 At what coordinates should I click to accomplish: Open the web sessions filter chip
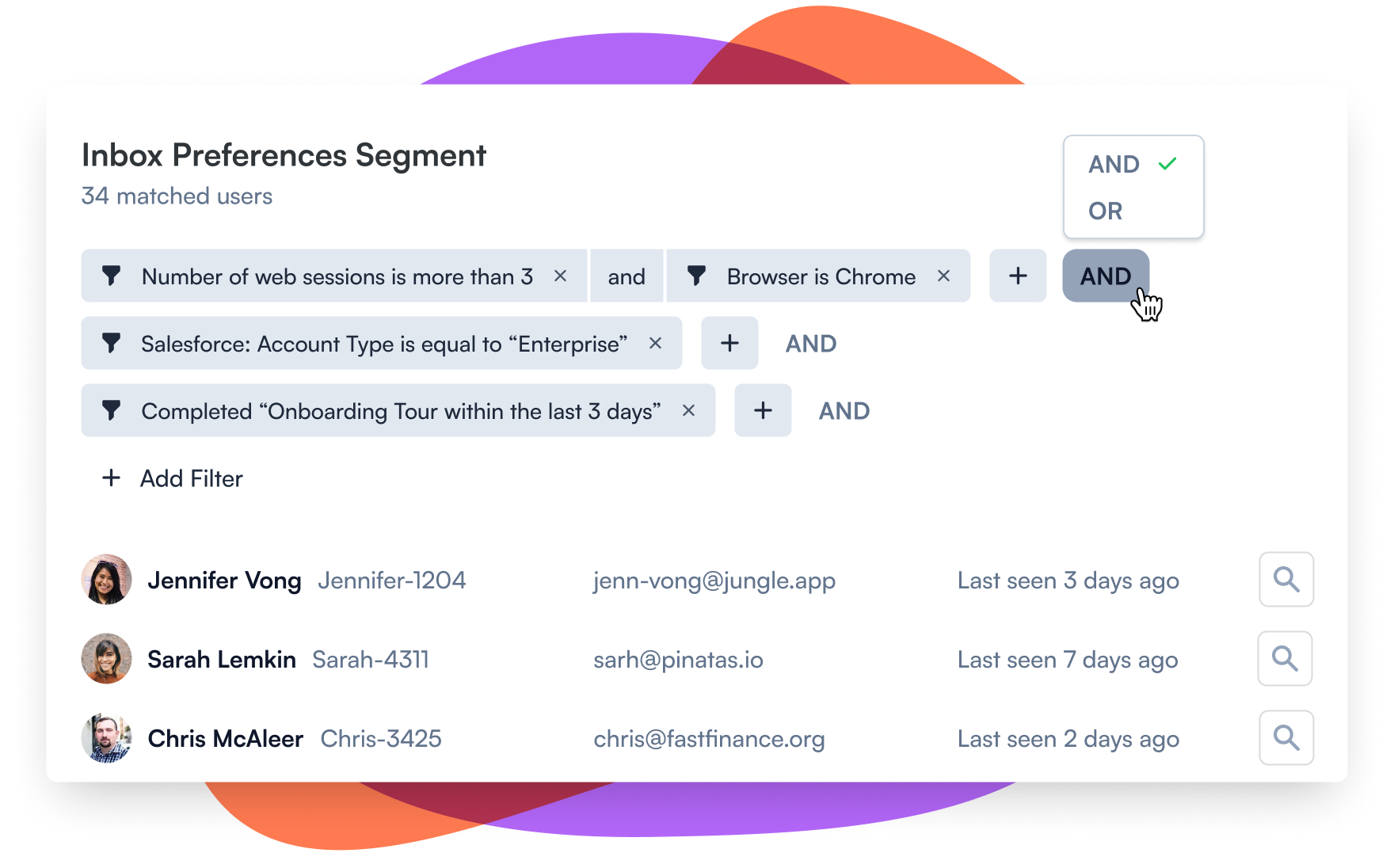(x=336, y=276)
